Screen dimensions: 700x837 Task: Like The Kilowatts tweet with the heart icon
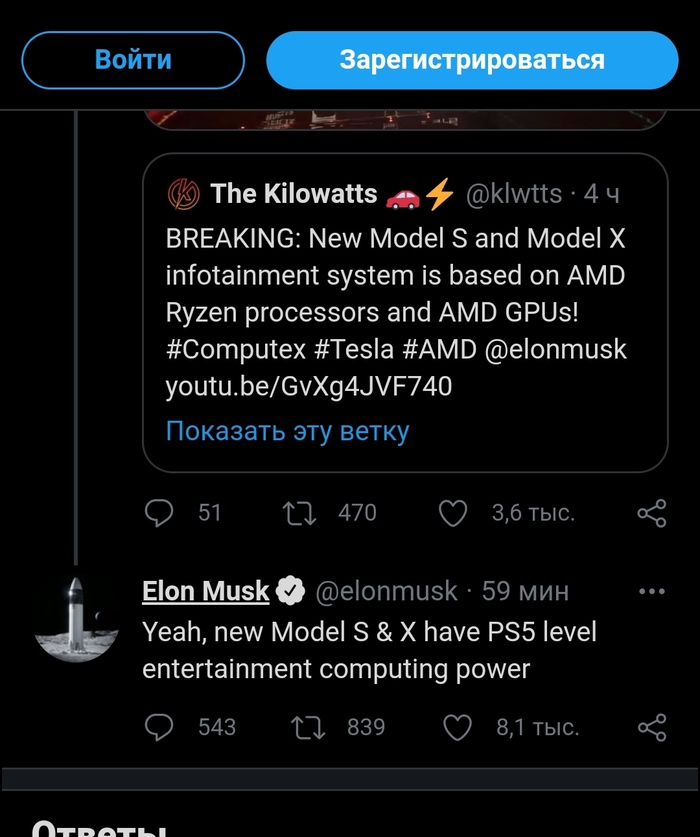click(453, 512)
